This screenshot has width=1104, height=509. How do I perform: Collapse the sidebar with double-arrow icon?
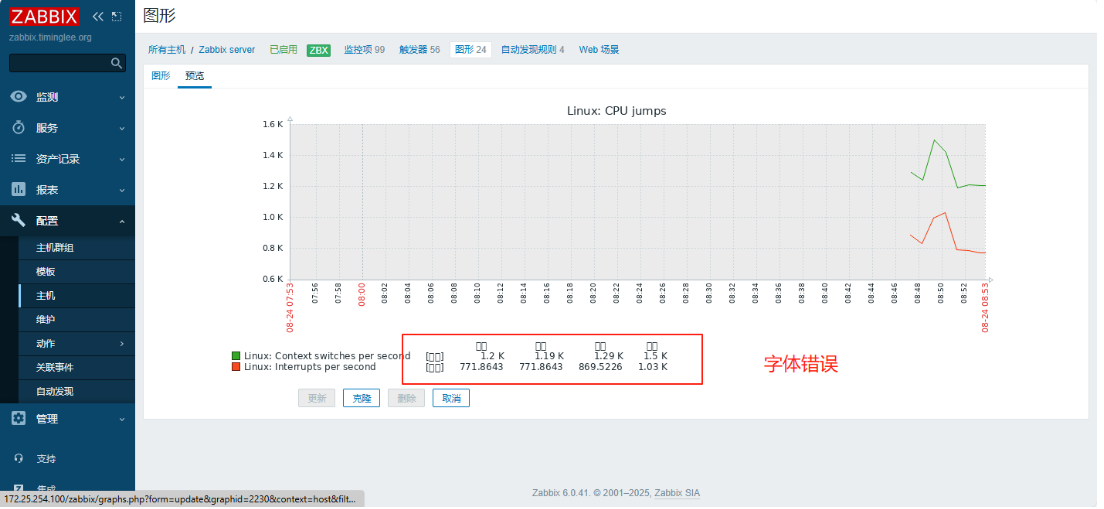(x=98, y=16)
